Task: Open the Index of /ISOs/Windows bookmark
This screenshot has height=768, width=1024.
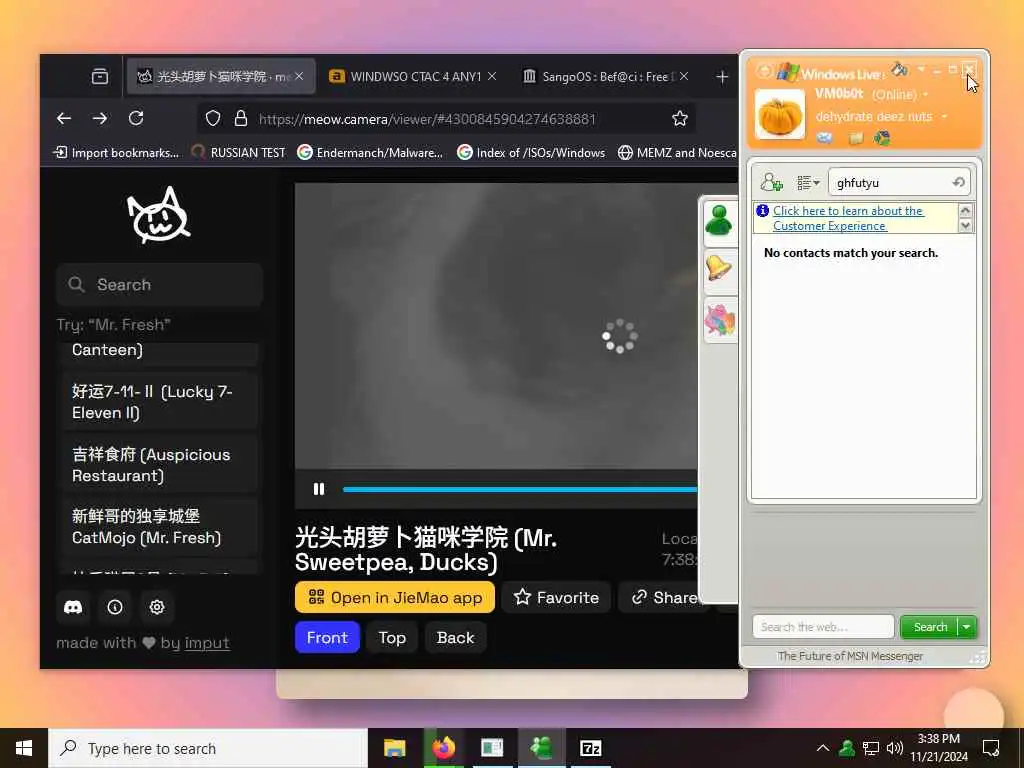Action: click(531, 153)
